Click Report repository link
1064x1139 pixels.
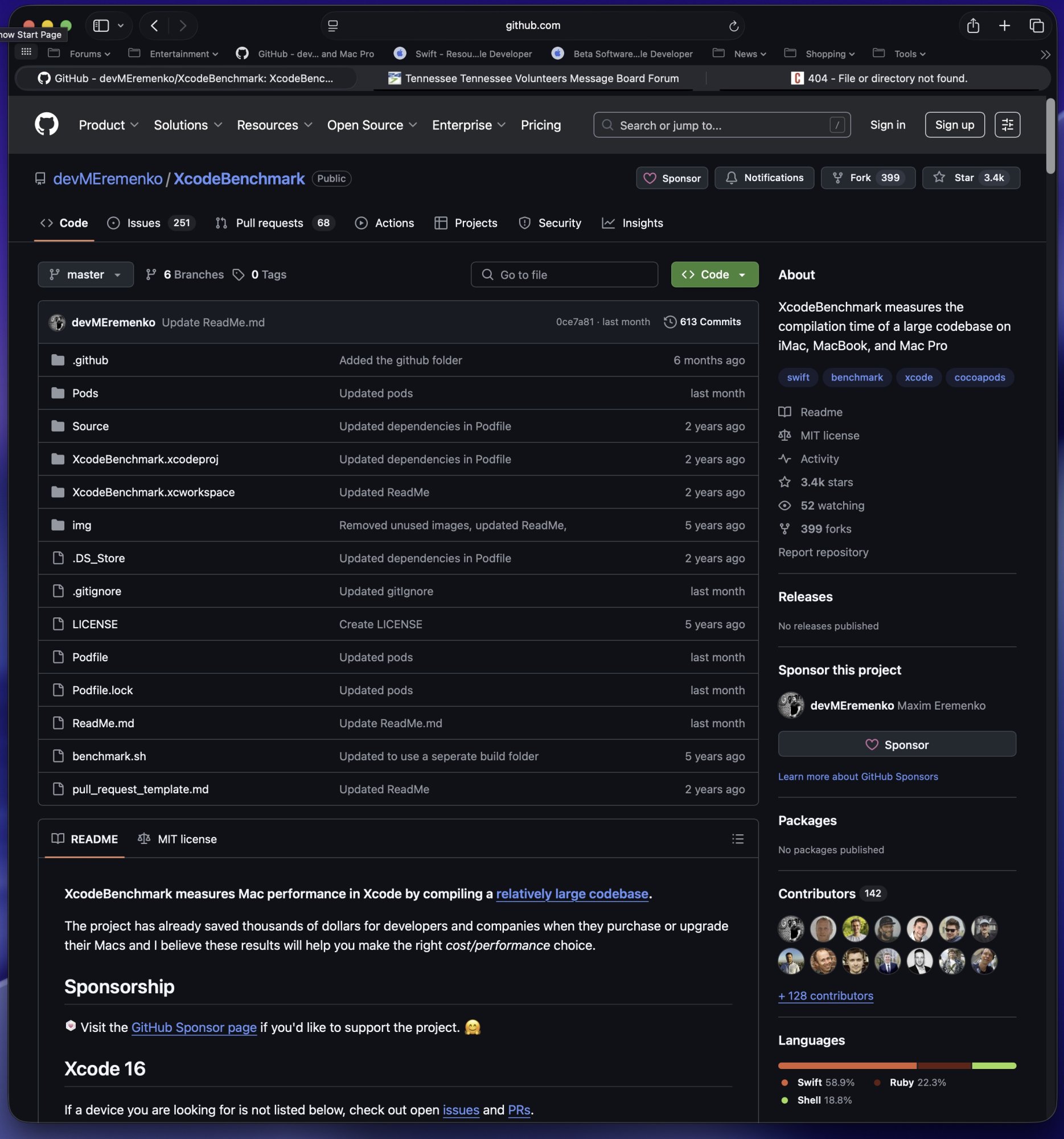tap(823, 552)
